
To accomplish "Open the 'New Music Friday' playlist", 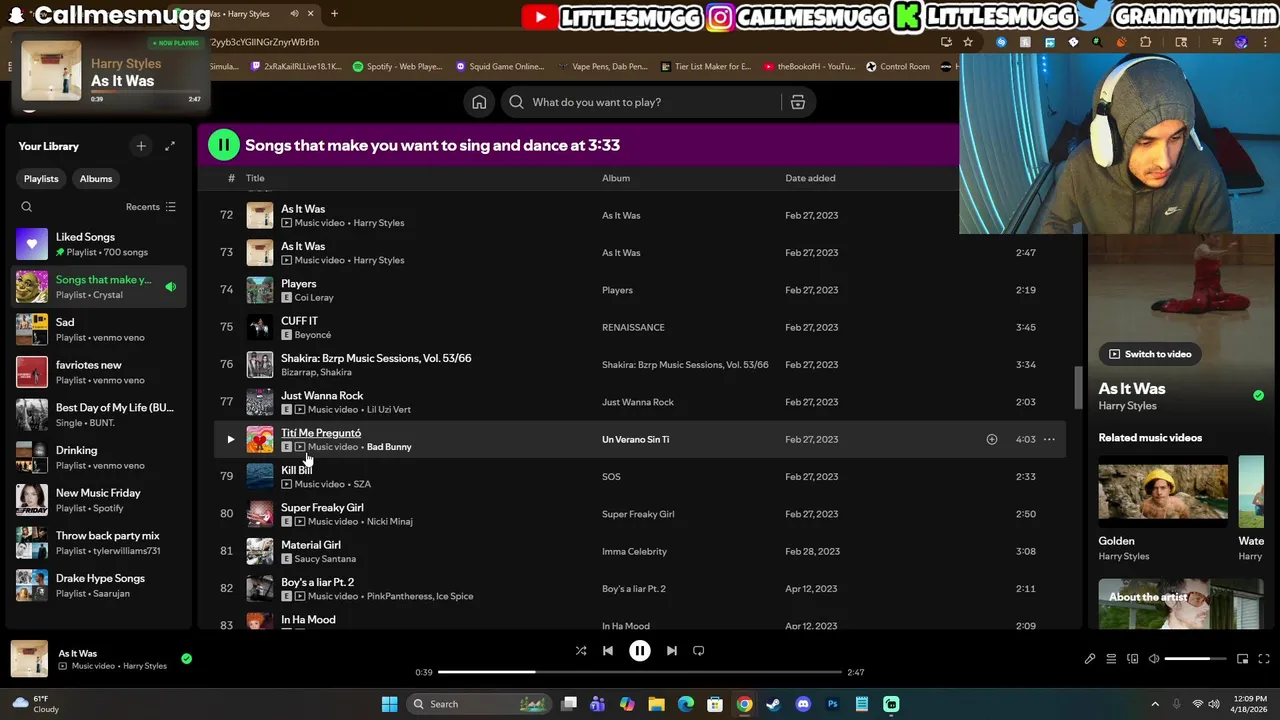I will point(96,500).
